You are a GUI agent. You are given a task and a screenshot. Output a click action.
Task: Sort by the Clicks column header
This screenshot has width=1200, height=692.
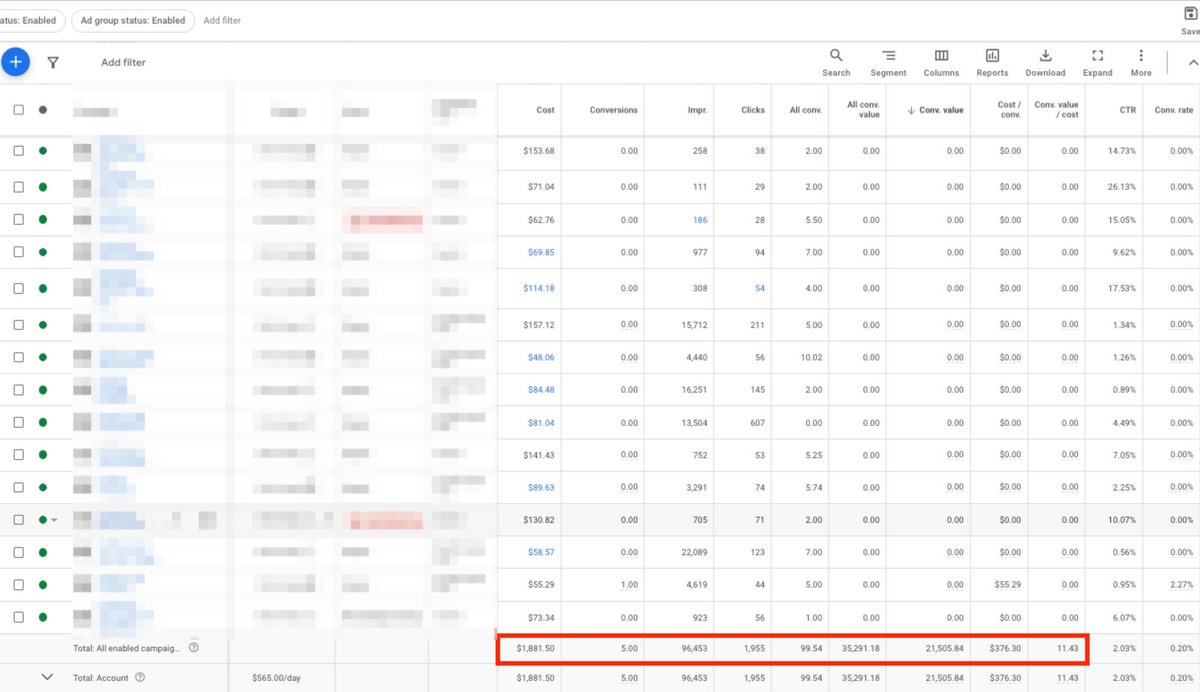(753, 110)
